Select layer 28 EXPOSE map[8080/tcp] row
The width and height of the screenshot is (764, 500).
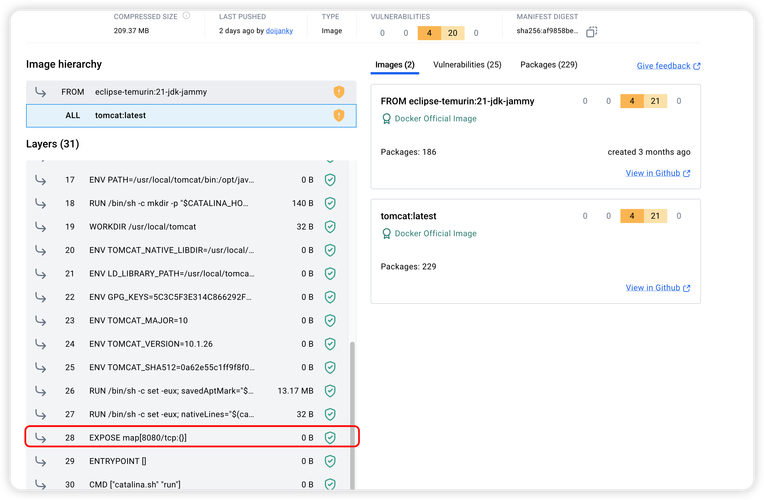[x=188, y=438]
